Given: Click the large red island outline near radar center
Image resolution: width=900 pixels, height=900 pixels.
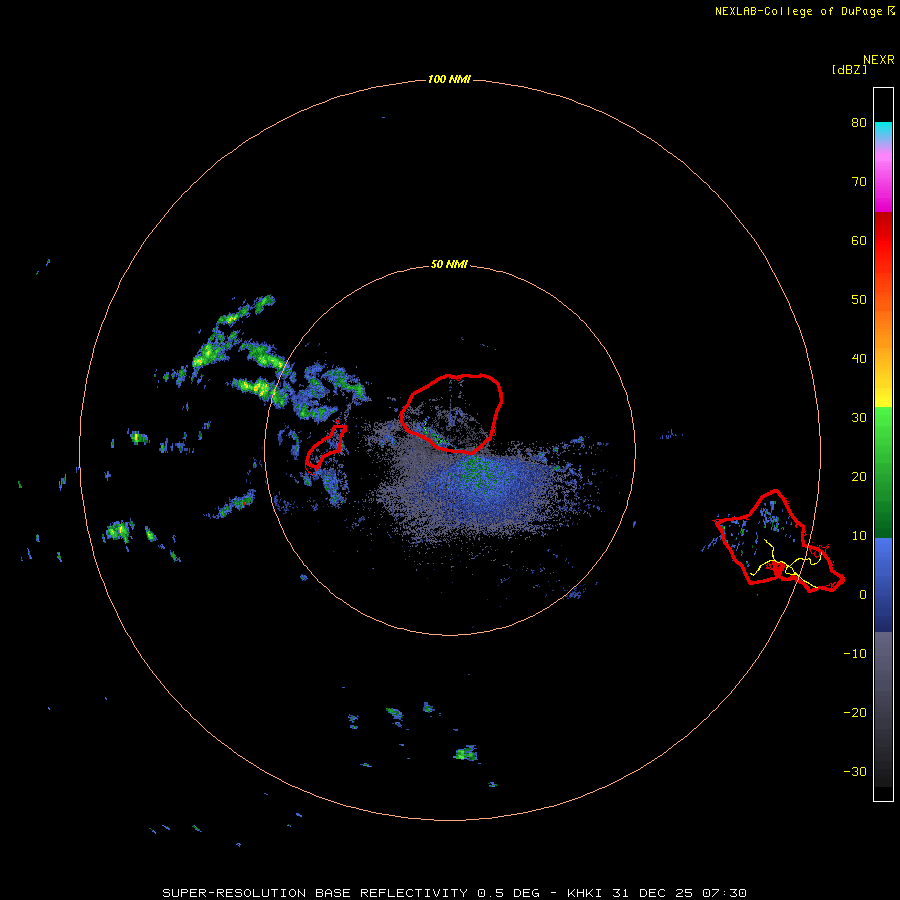Looking at the screenshot, I should 451,412.
